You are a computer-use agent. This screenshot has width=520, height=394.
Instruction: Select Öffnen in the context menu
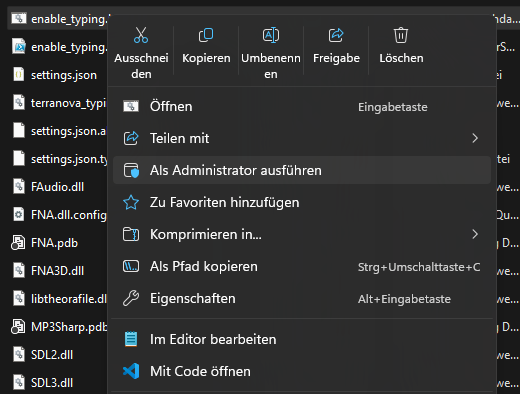(302, 107)
